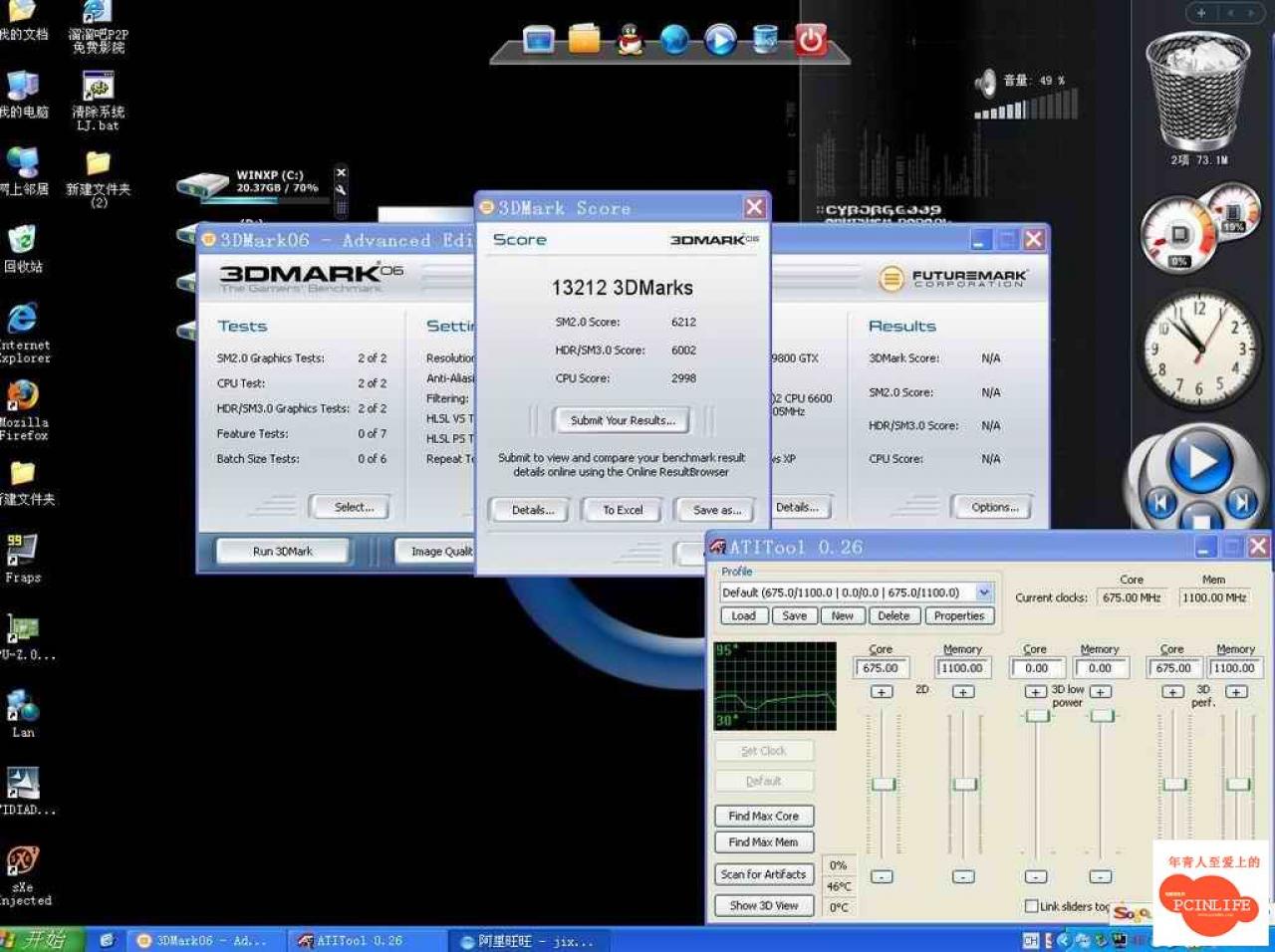
Task: Skip to previous track in player widget
Action: tap(1160, 503)
